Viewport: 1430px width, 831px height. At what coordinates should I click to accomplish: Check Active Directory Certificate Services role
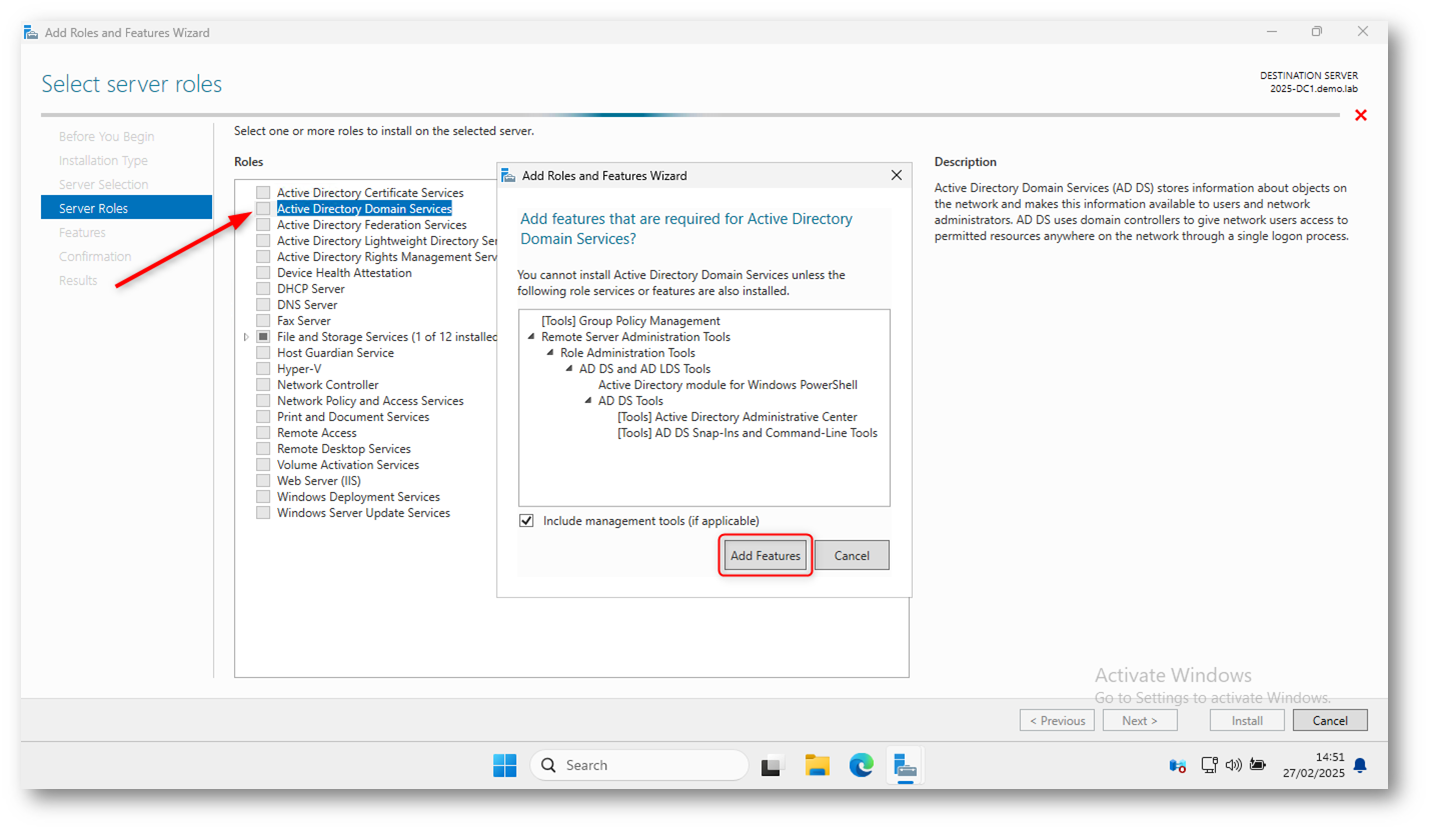pos(263,192)
